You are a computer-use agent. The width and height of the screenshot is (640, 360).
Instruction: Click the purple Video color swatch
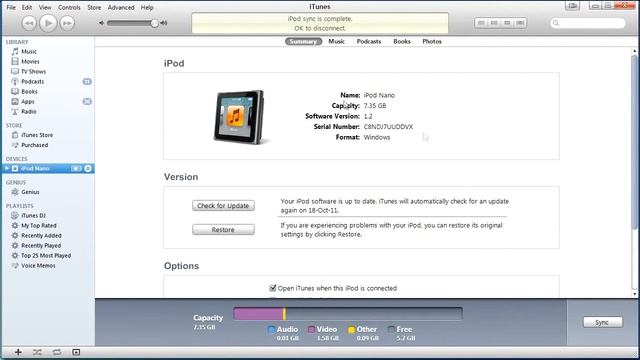coord(311,329)
